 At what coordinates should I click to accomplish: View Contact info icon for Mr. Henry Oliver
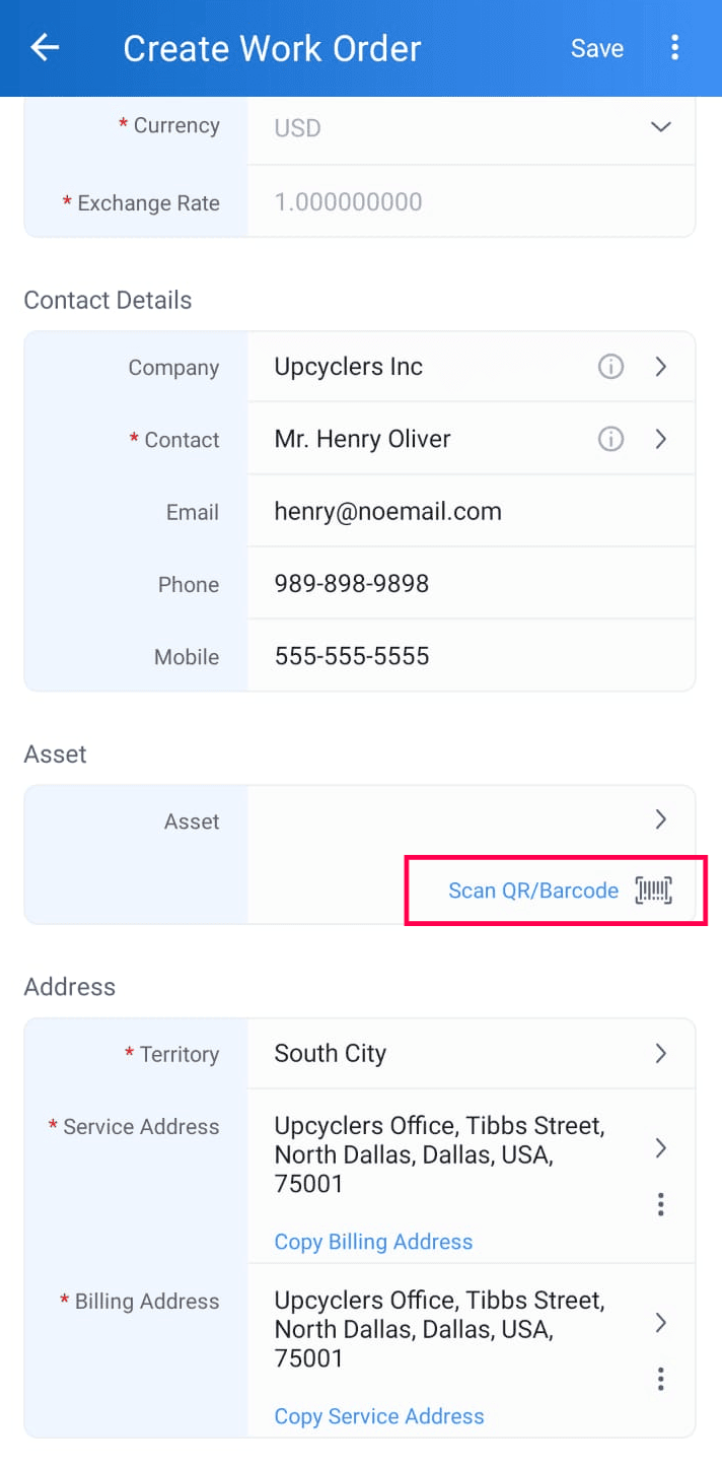coord(611,439)
